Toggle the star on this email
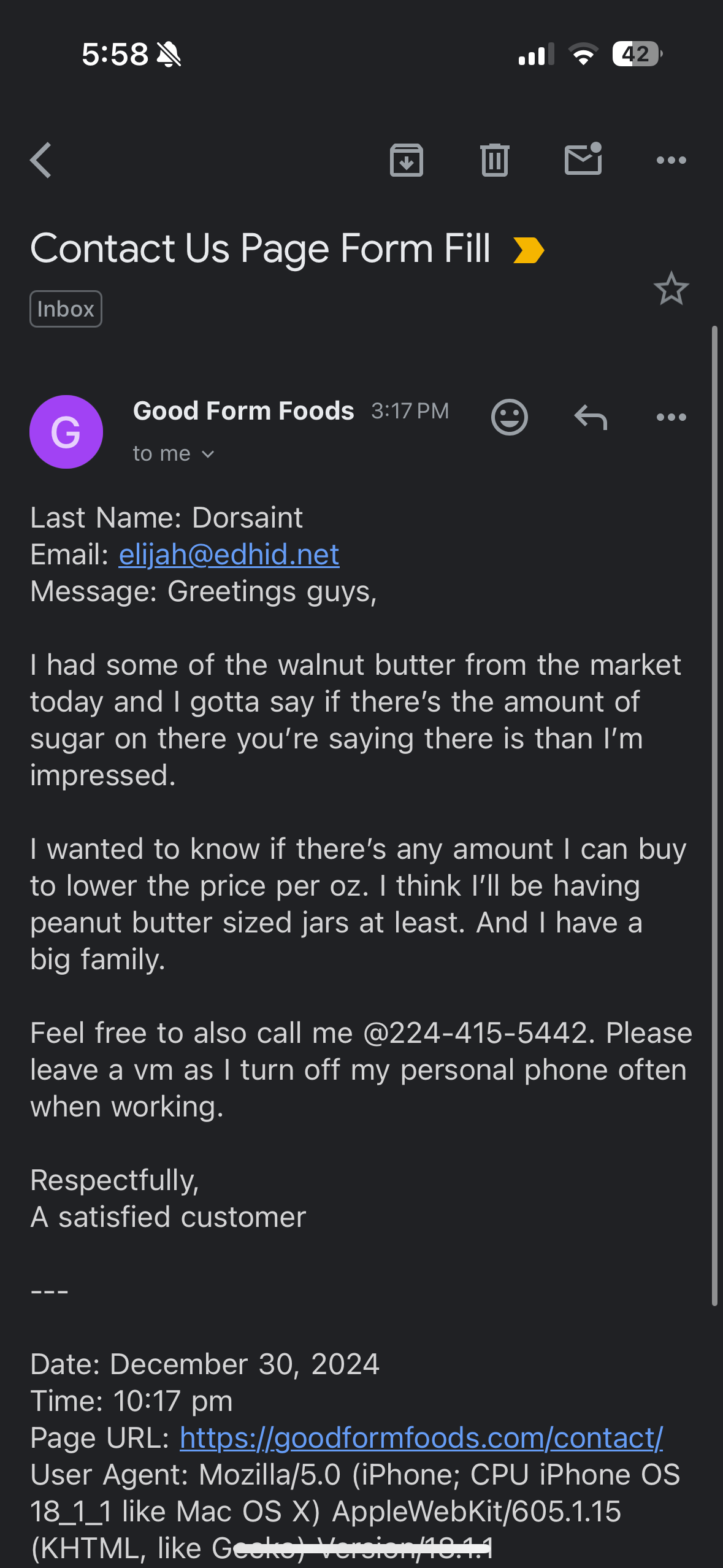 (671, 288)
